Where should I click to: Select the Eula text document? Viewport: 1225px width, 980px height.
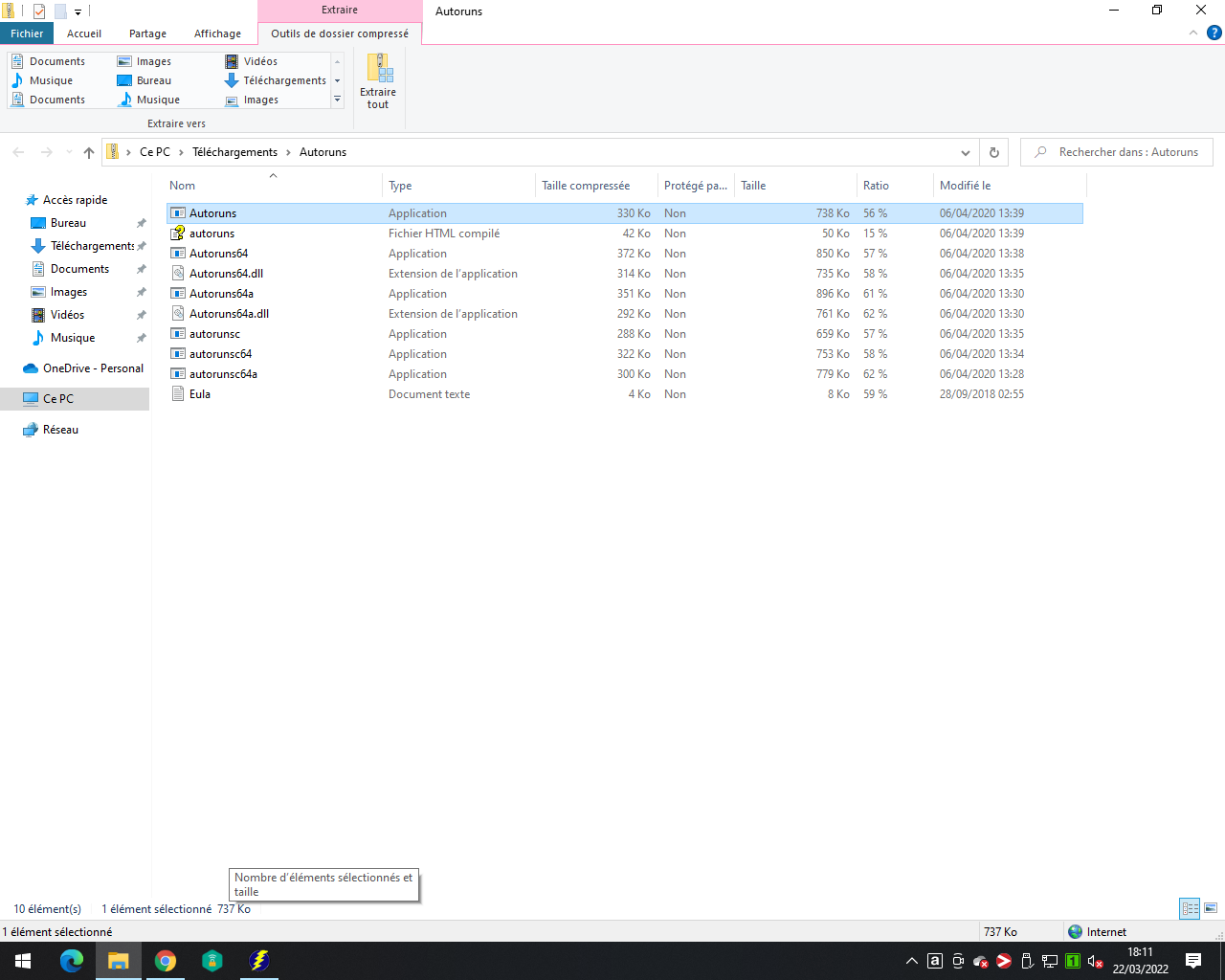[625, 394]
